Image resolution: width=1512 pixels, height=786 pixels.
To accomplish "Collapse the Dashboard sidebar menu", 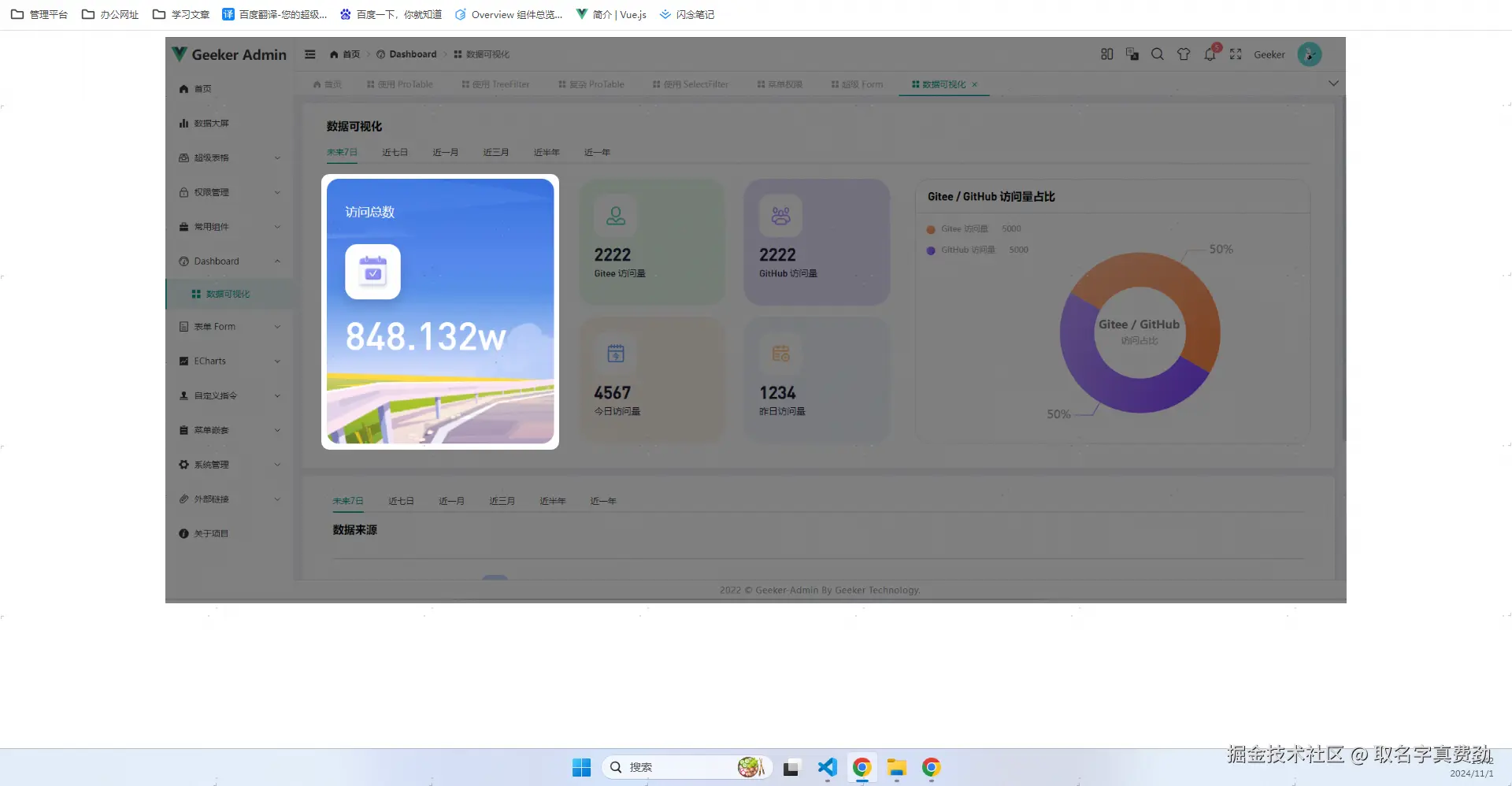I will (229, 261).
